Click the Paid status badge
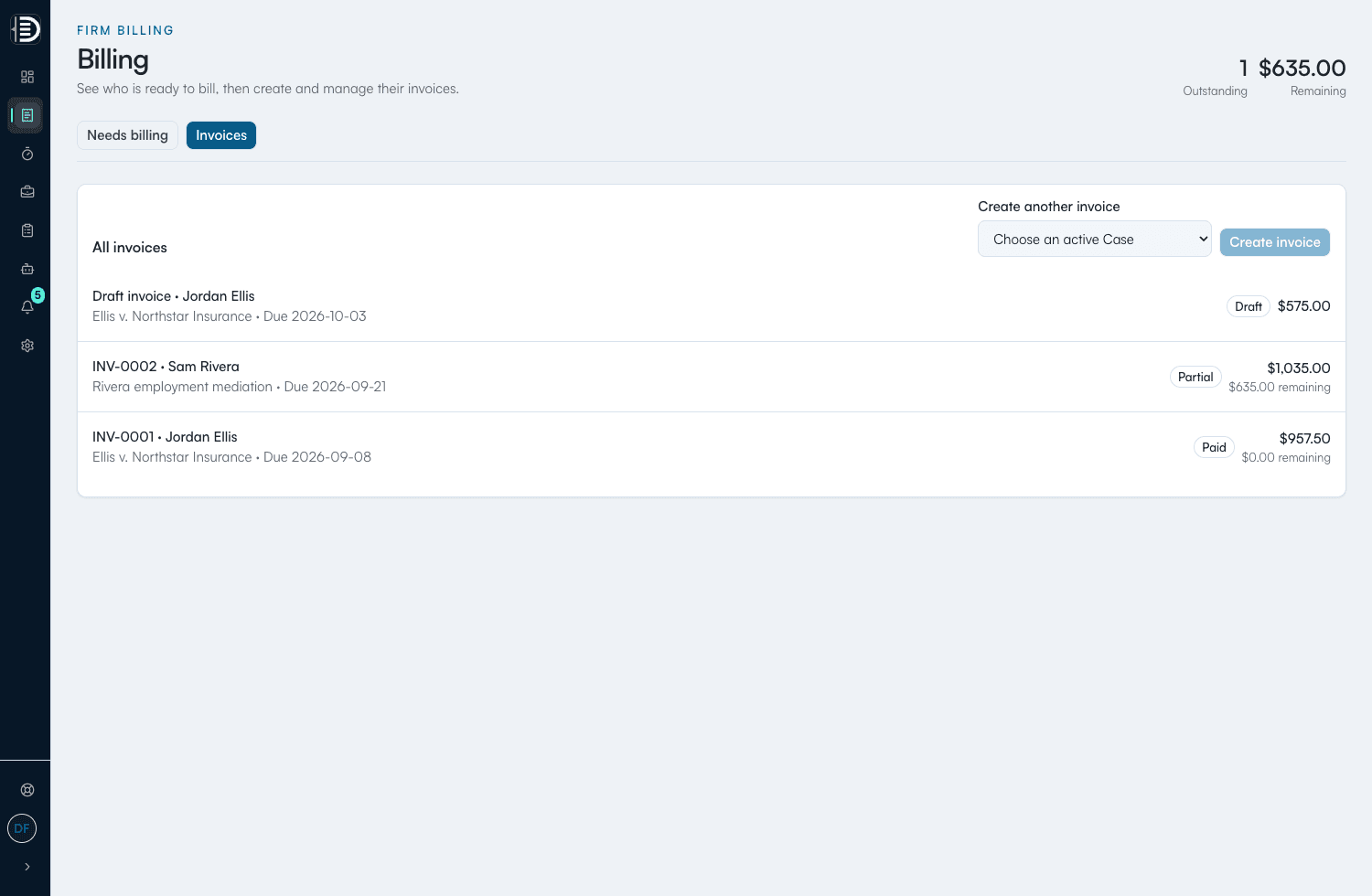This screenshot has width=1372, height=896. (x=1214, y=447)
